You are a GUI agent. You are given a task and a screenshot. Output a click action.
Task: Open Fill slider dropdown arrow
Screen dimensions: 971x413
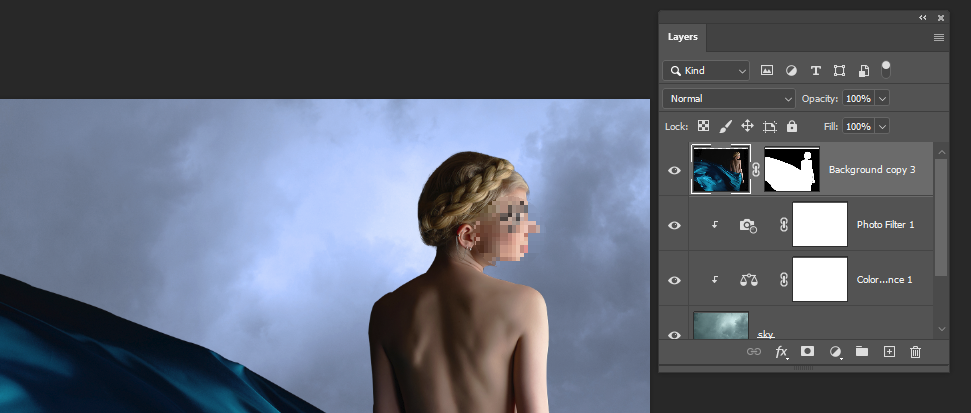pos(882,126)
